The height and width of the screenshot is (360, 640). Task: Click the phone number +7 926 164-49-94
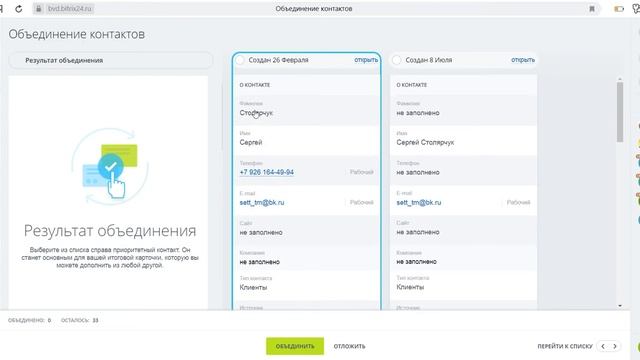click(x=267, y=172)
